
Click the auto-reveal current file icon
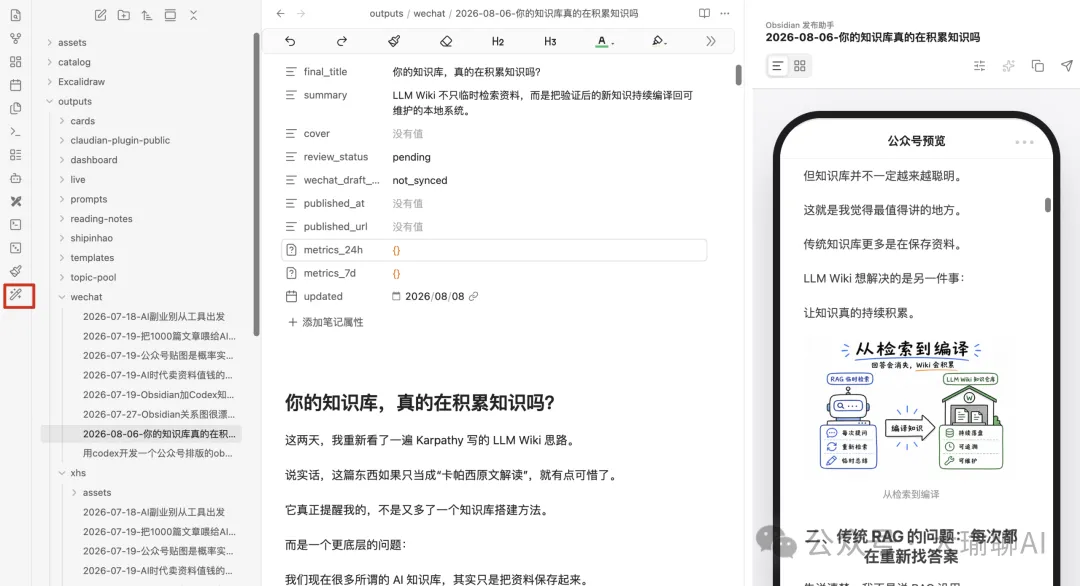click(x=170, y=15)
